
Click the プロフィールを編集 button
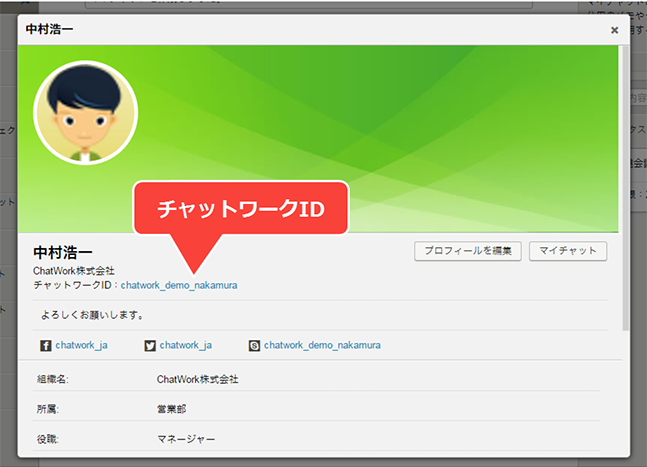pyautogui.click(x=468, y=251)
